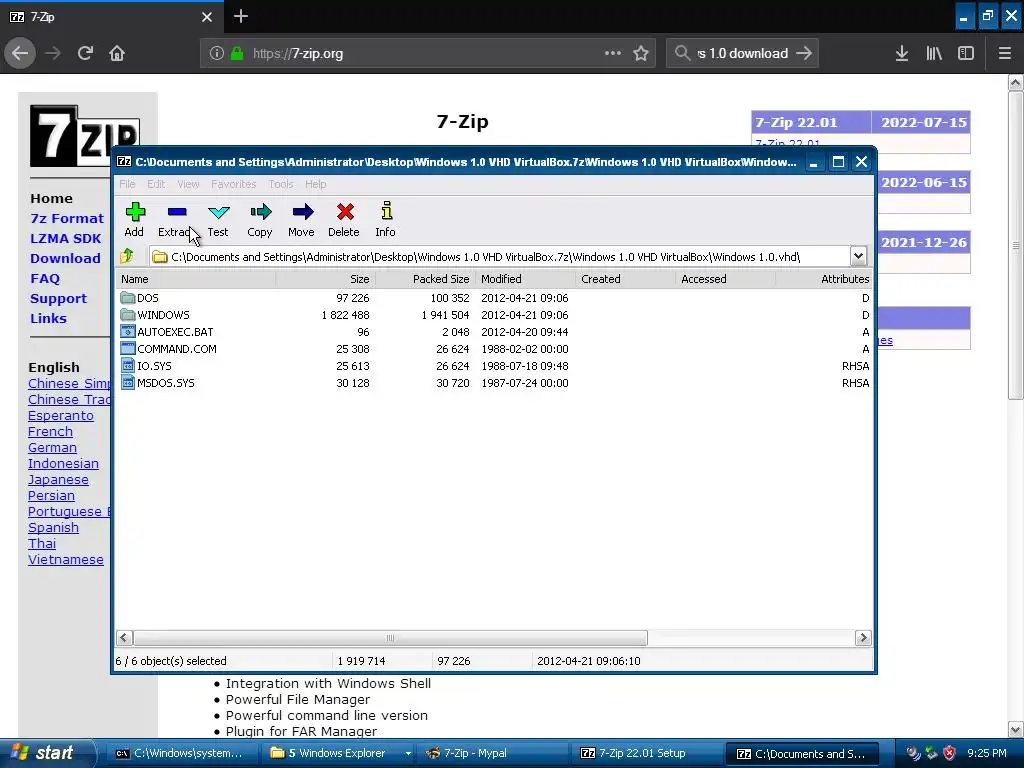This screenshot has height=768, width=1024.
Task: Open the browser downloads panel
Action: (901, 54)
